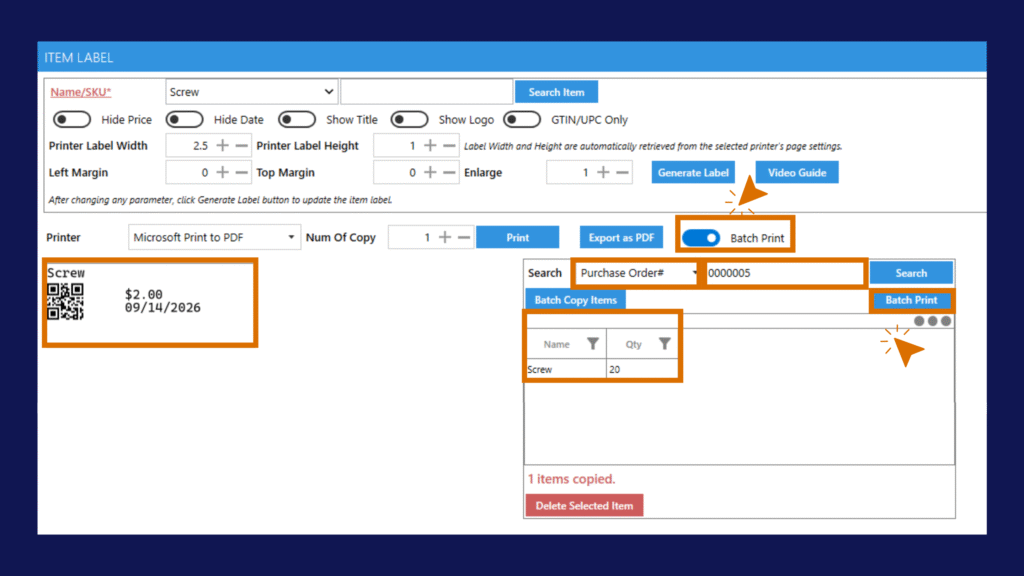
Task: Increase Top Margin with plus icon
Action: point(430,172)
